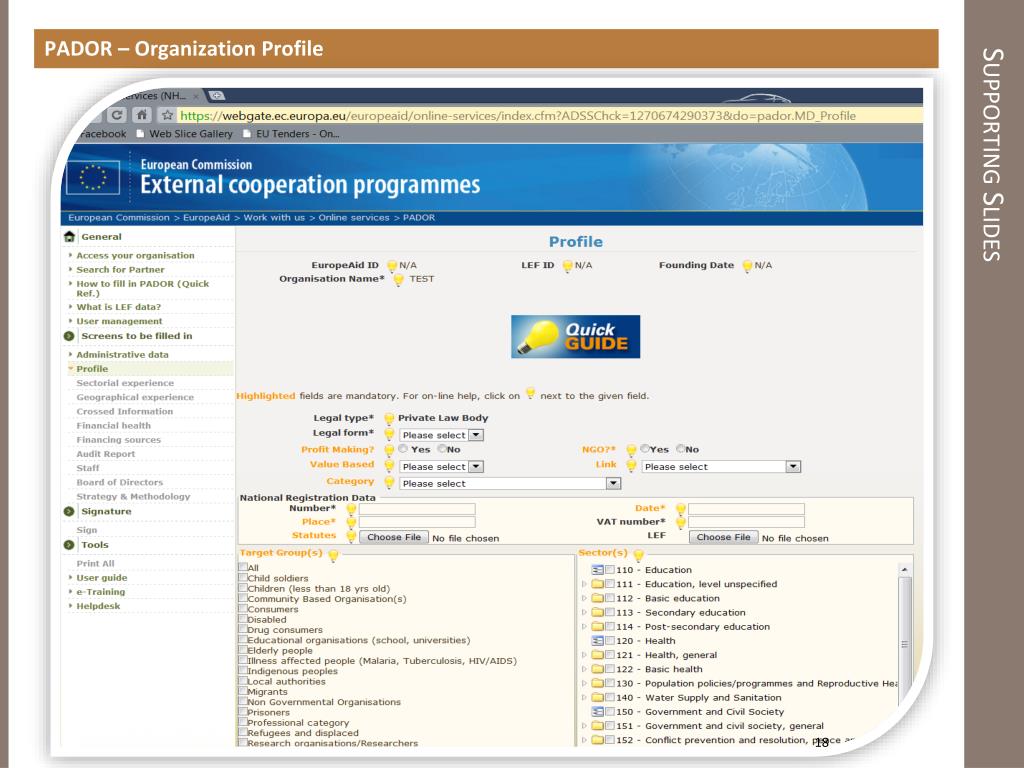Click the help bulb next to Founding Date
Viewport: 1024px width, 768px height.
click(747, 266)
